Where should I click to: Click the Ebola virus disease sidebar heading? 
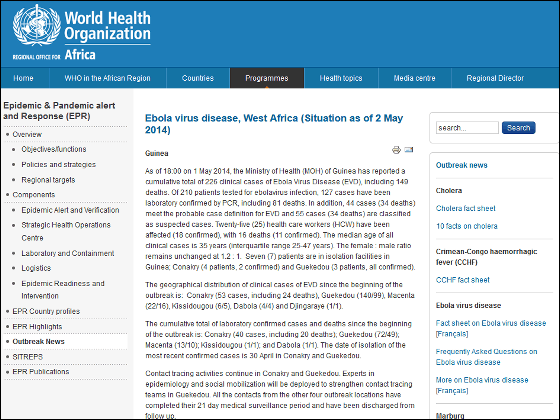pos(468,306)
